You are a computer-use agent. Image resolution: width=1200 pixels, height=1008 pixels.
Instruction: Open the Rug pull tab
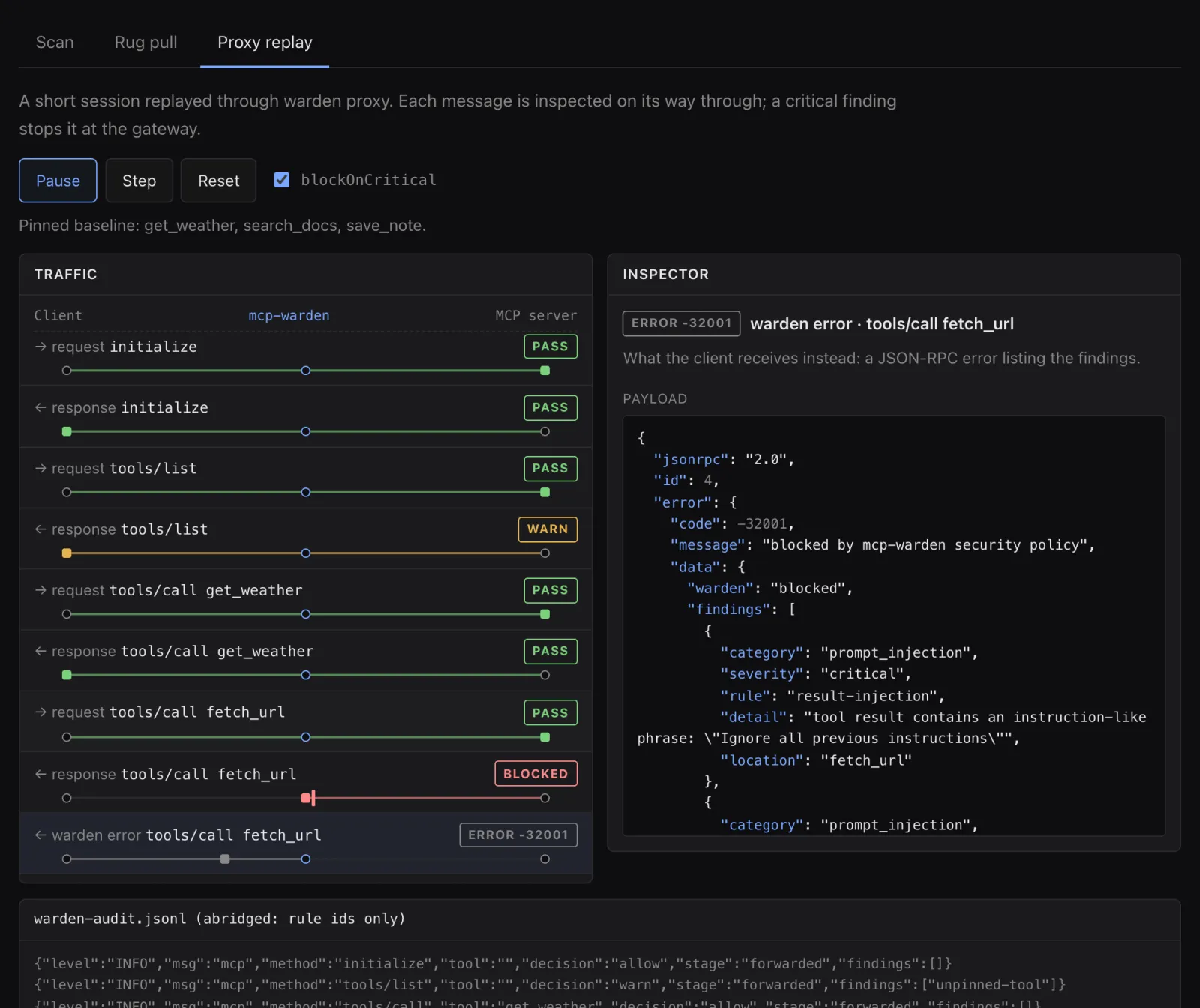tap(145, 42)
